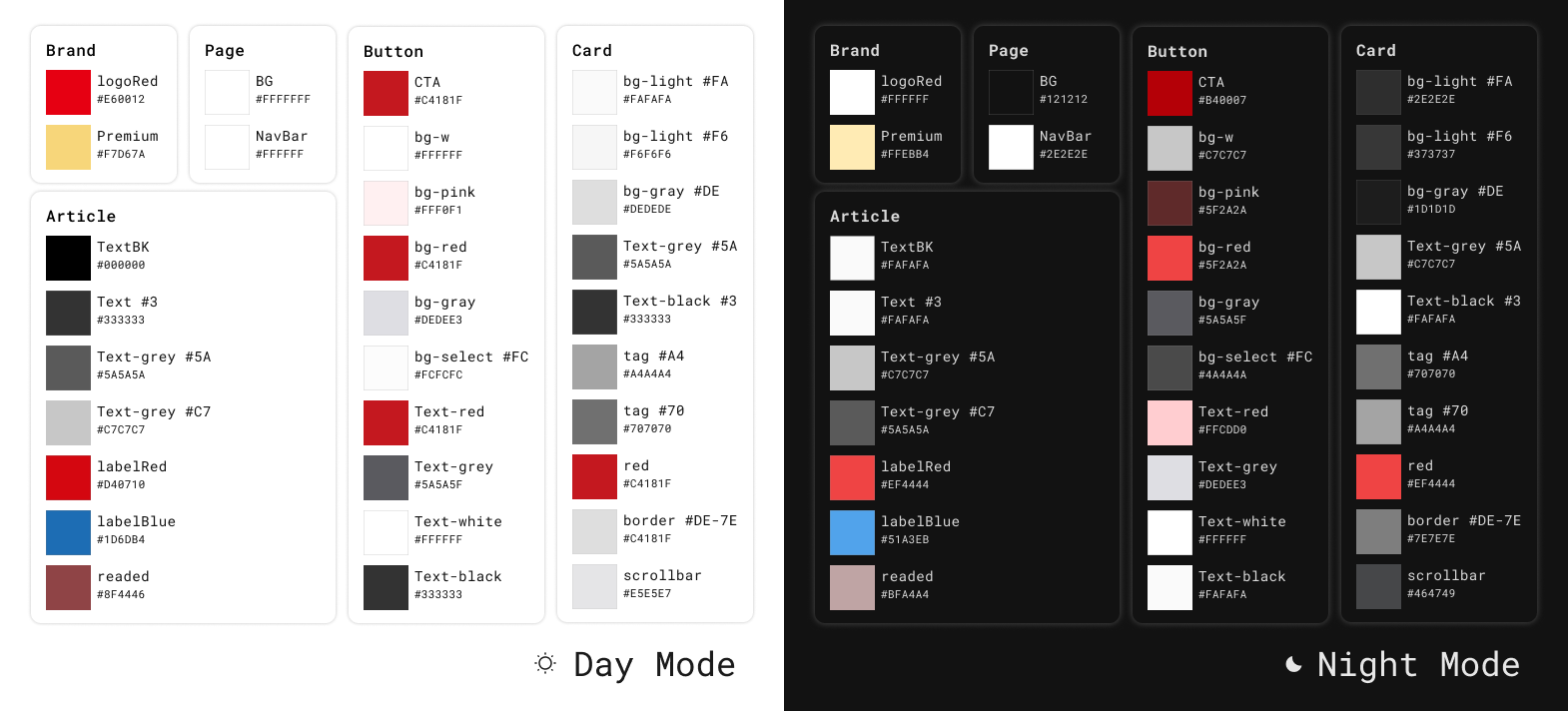Select the Premium #F7D67A yellow swatch
Screen dimensions: 1568x711
(68, 147)
